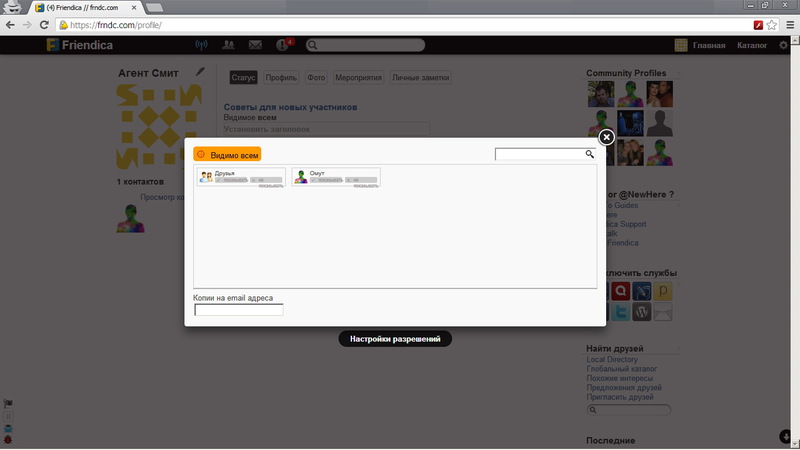Open the couple photo in Community Profiles
Image resolution: width=800 pixels, height=450 pixels.
(660, 94)
